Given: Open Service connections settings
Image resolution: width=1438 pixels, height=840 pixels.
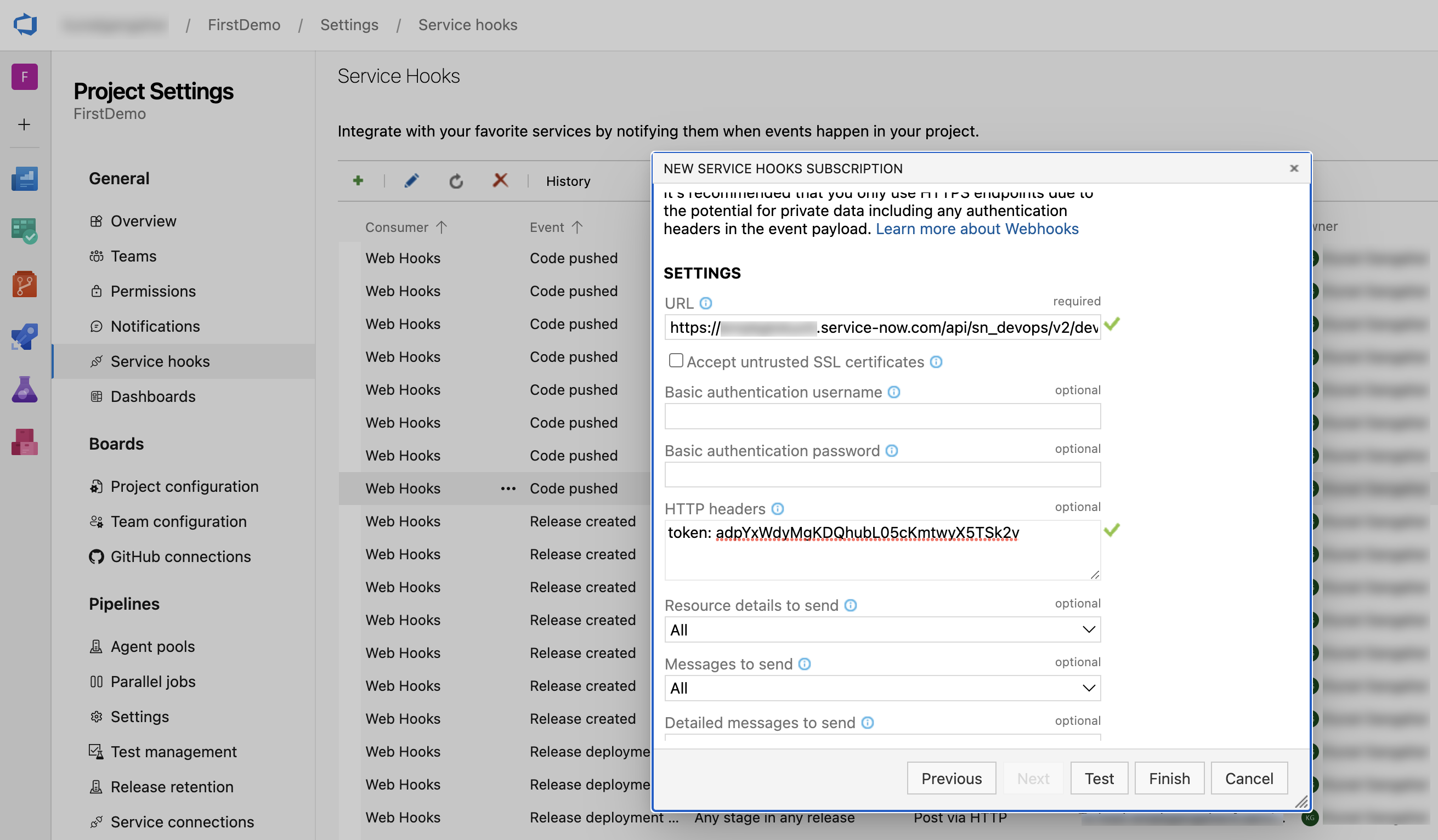Looking at the screenshot, I should (x=183, y=822).
